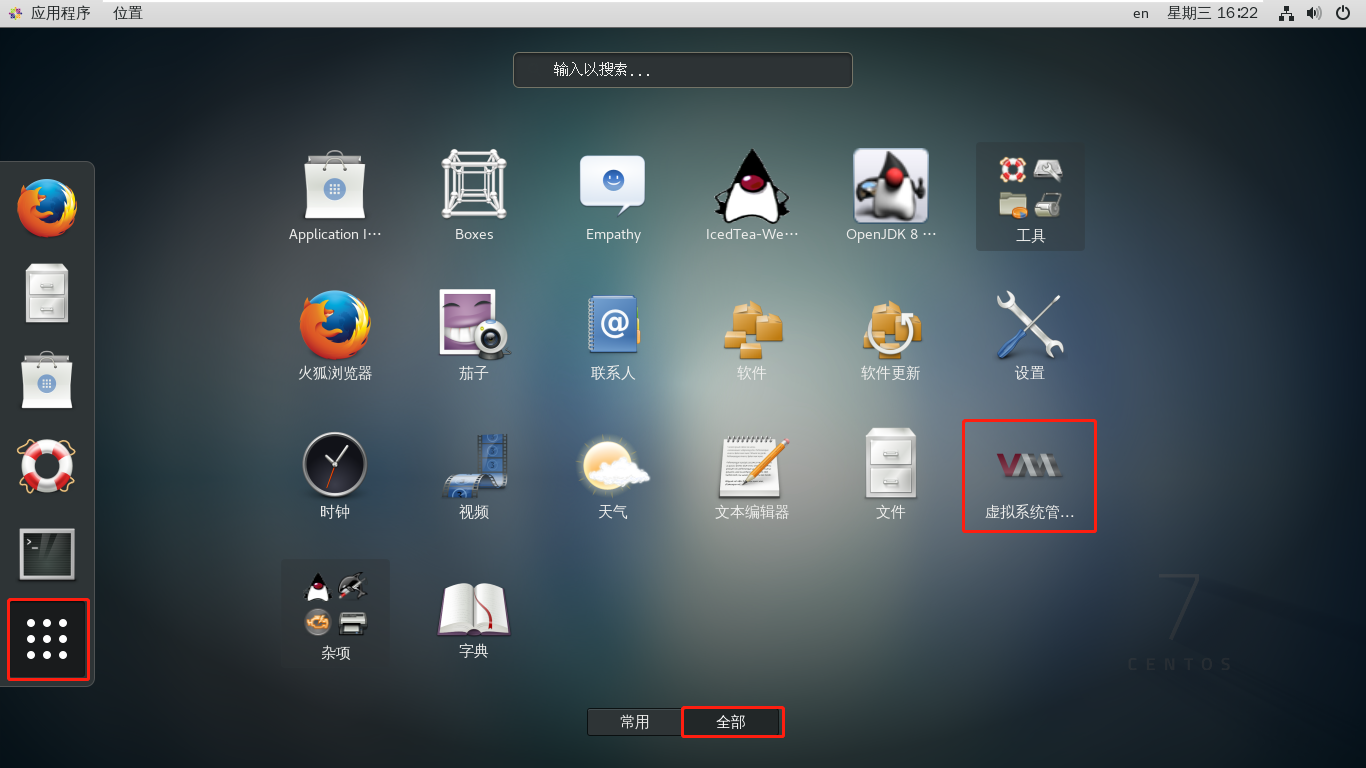Open Application Installer from the app grid
Screen dimensions: 1366x768
click(x=335, y=196)
